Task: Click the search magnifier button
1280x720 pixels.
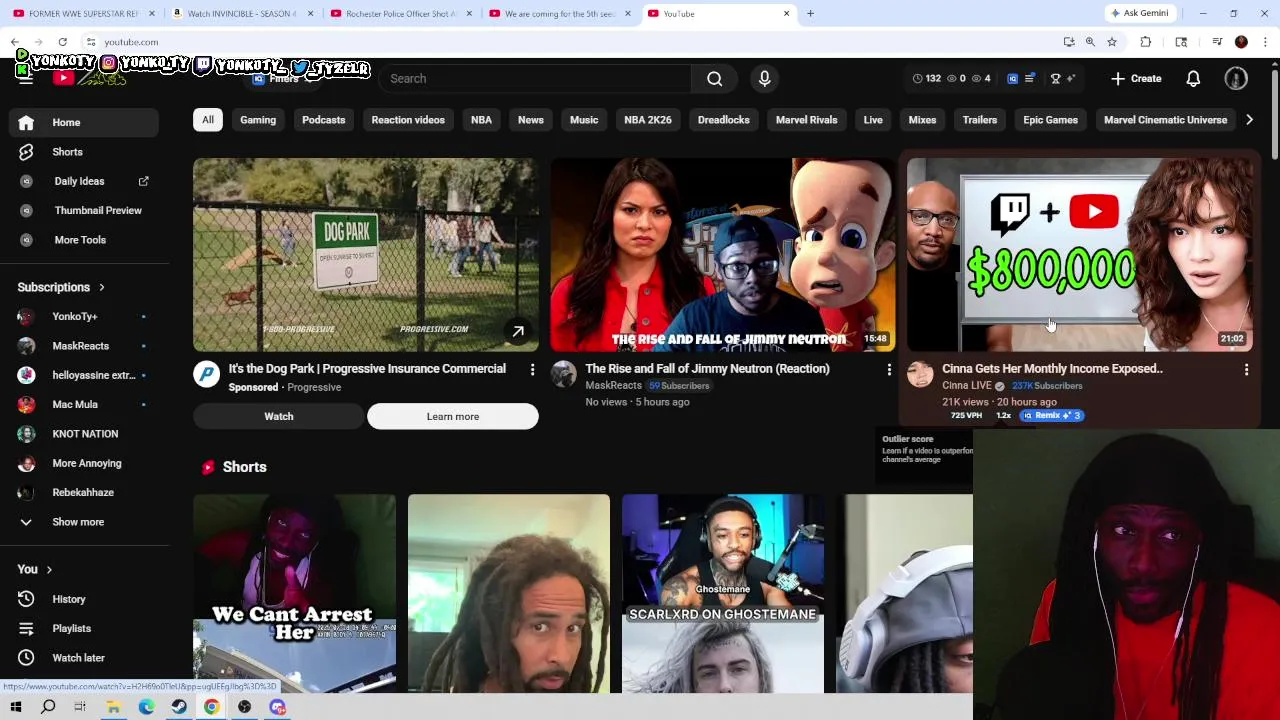Action: (715, 79)
